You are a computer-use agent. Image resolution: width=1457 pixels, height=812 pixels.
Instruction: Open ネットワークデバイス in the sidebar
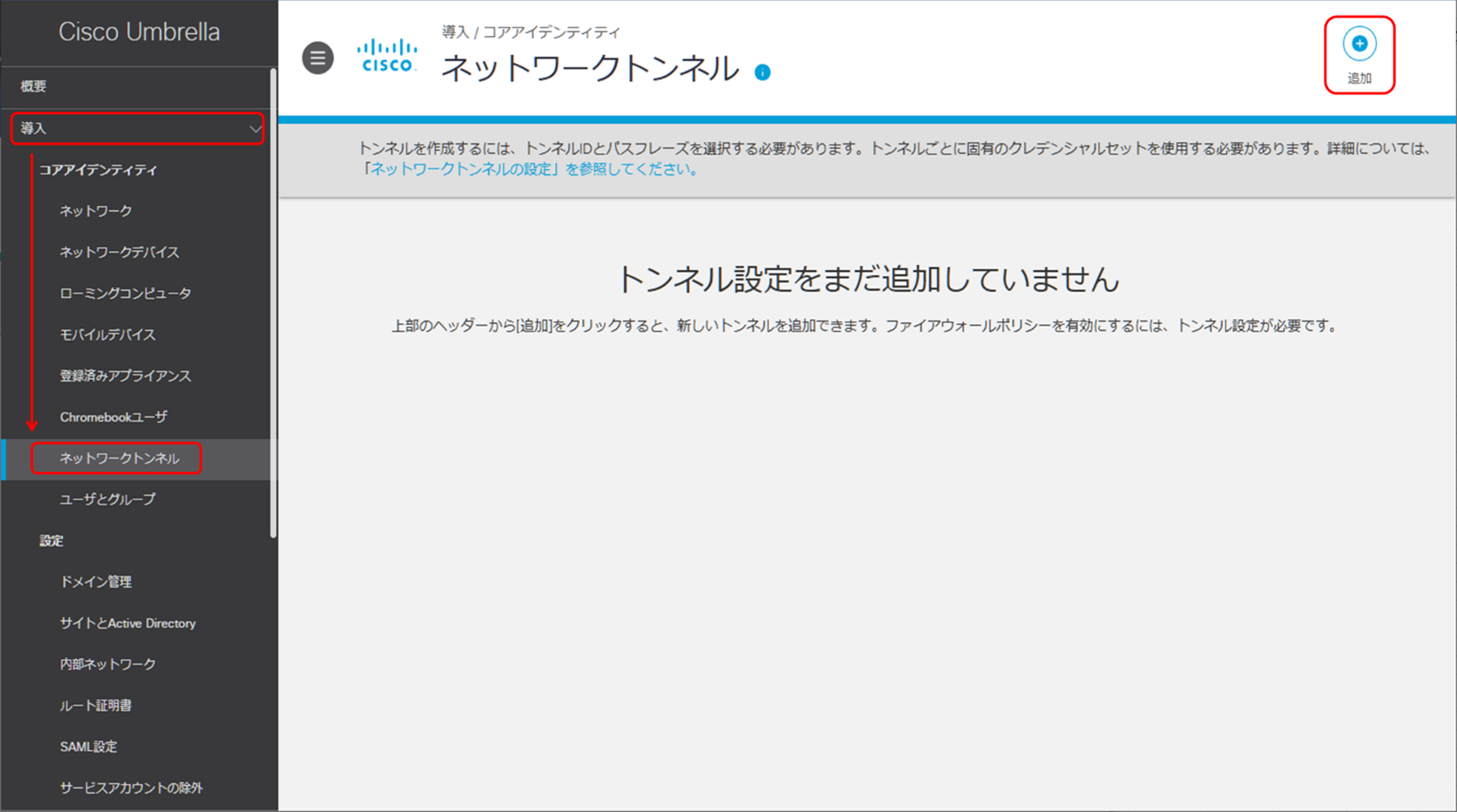[x=119, y=252]
